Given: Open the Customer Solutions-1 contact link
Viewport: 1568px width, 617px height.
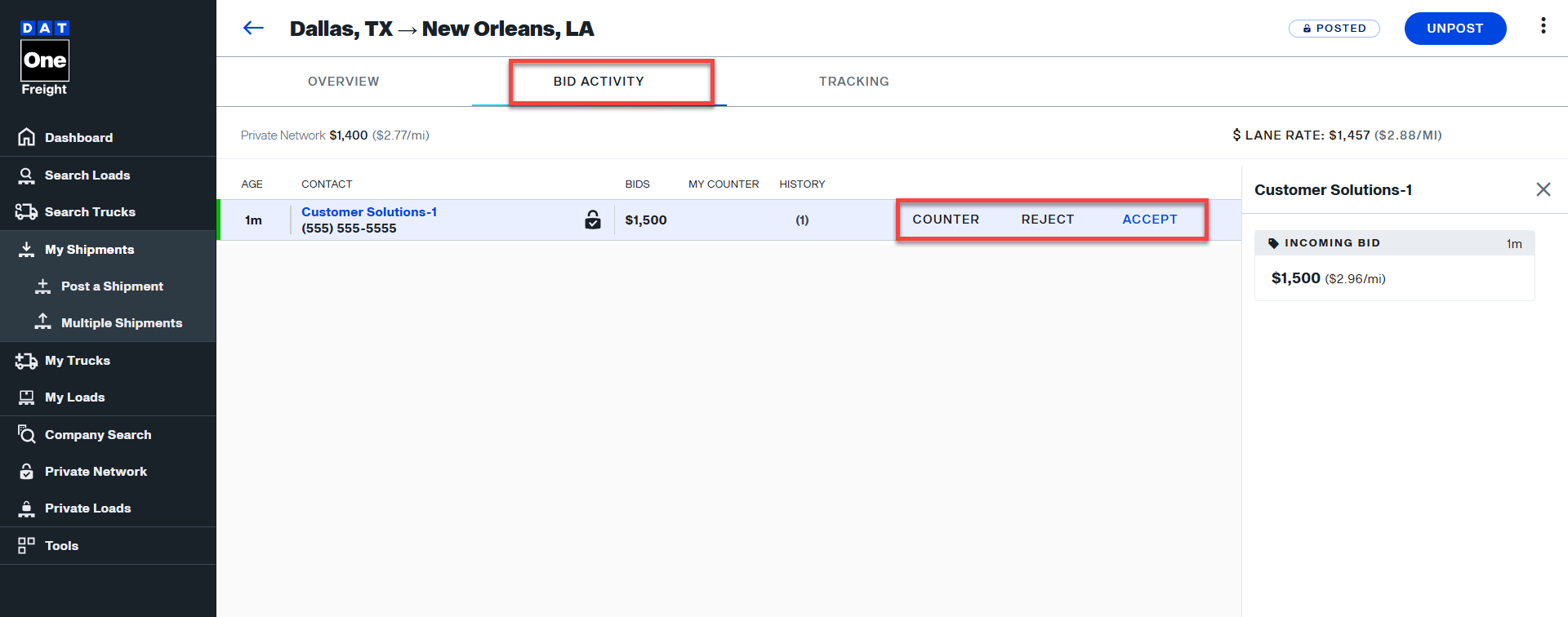Looking at the screenshot, I should tap(369, 212).
